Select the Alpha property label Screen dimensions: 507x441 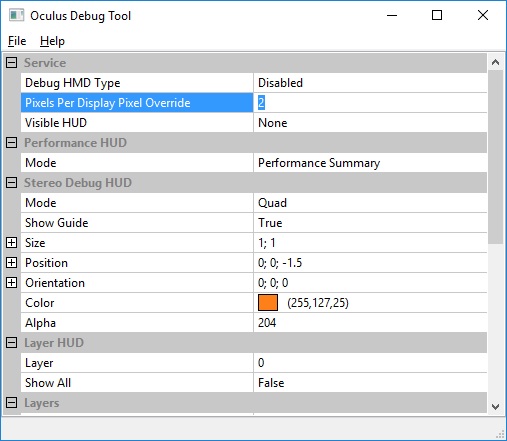coord(40,323)
